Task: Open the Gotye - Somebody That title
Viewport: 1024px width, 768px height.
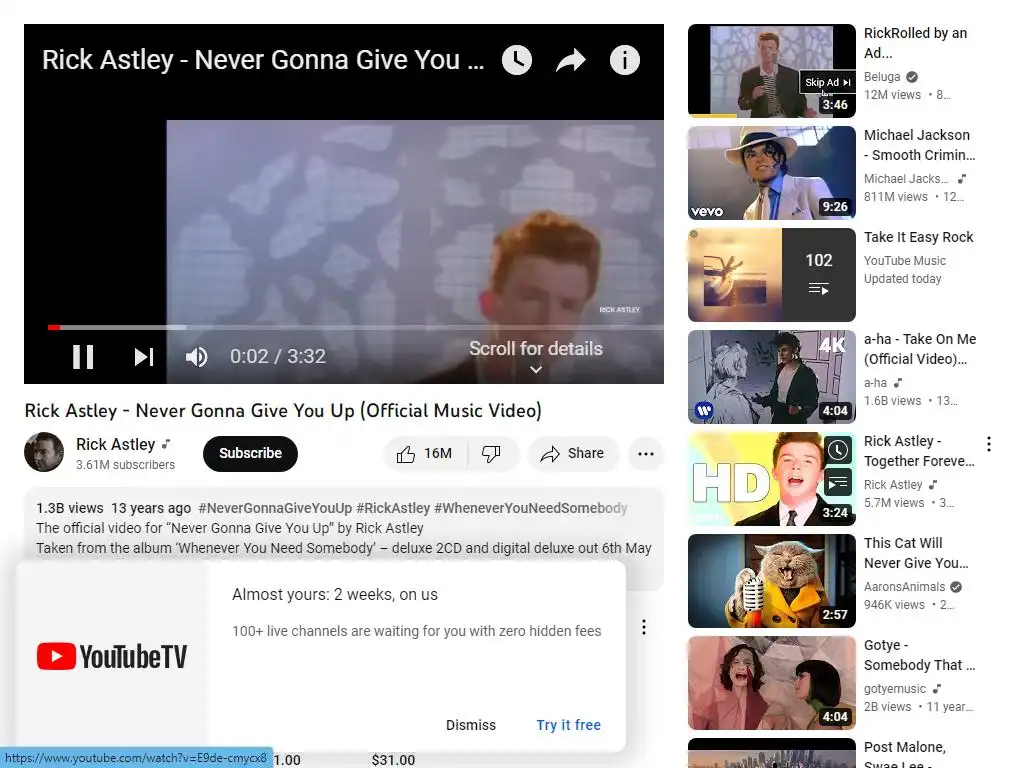Action: (x=920, y=655)
